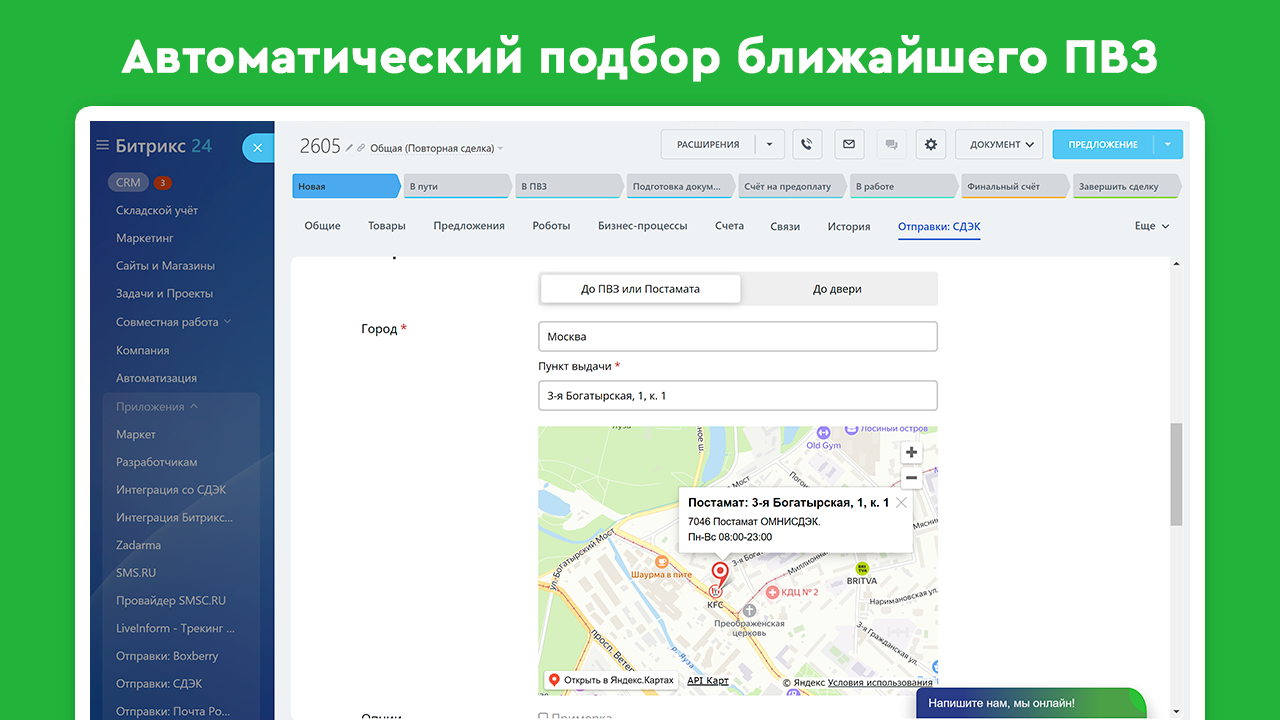Select the До двери delivery option
The width and height of the screenshot is (1280, 720).
(837, 289)
